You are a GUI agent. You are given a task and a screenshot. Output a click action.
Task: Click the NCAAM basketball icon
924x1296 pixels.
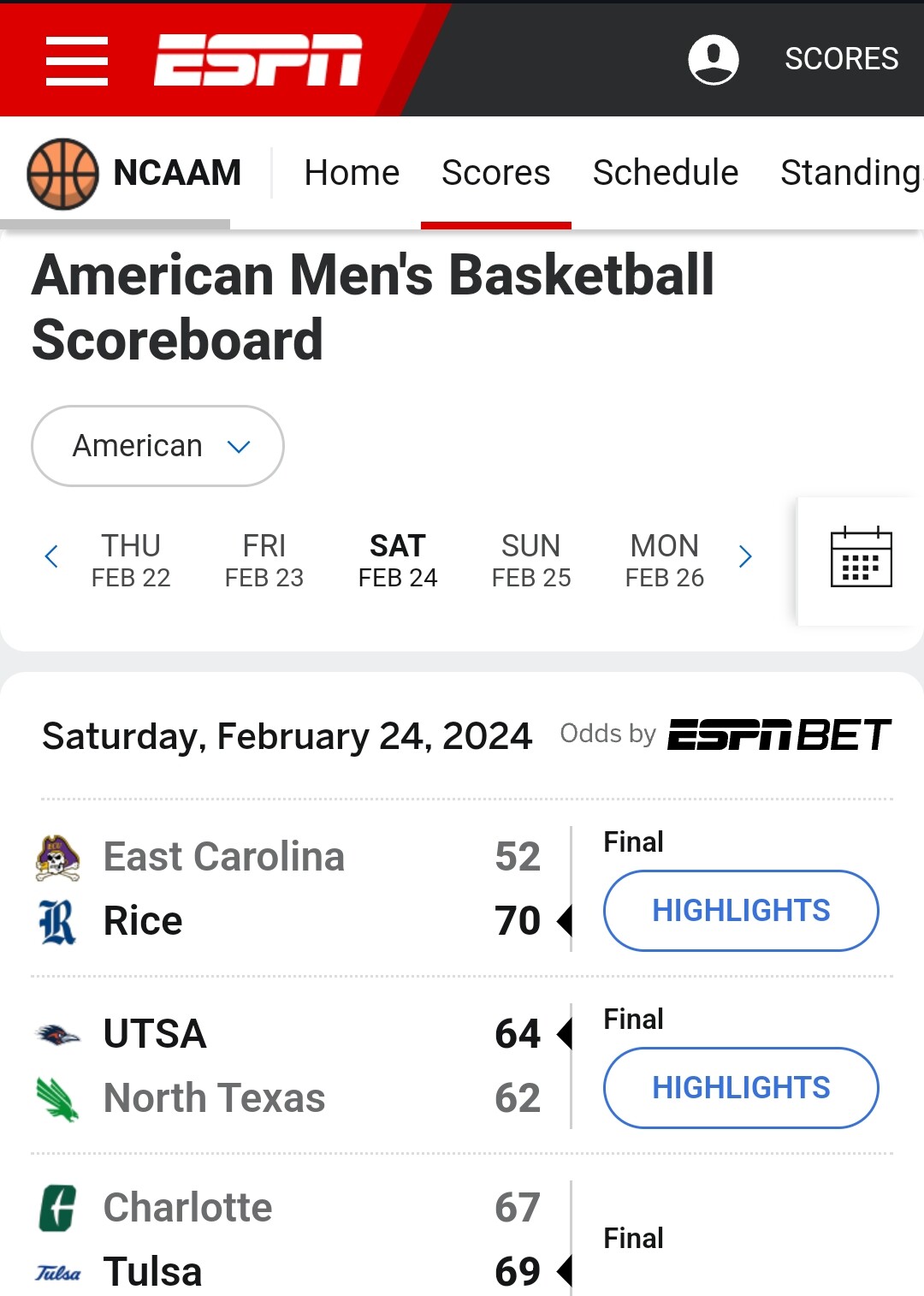(62, 174)
